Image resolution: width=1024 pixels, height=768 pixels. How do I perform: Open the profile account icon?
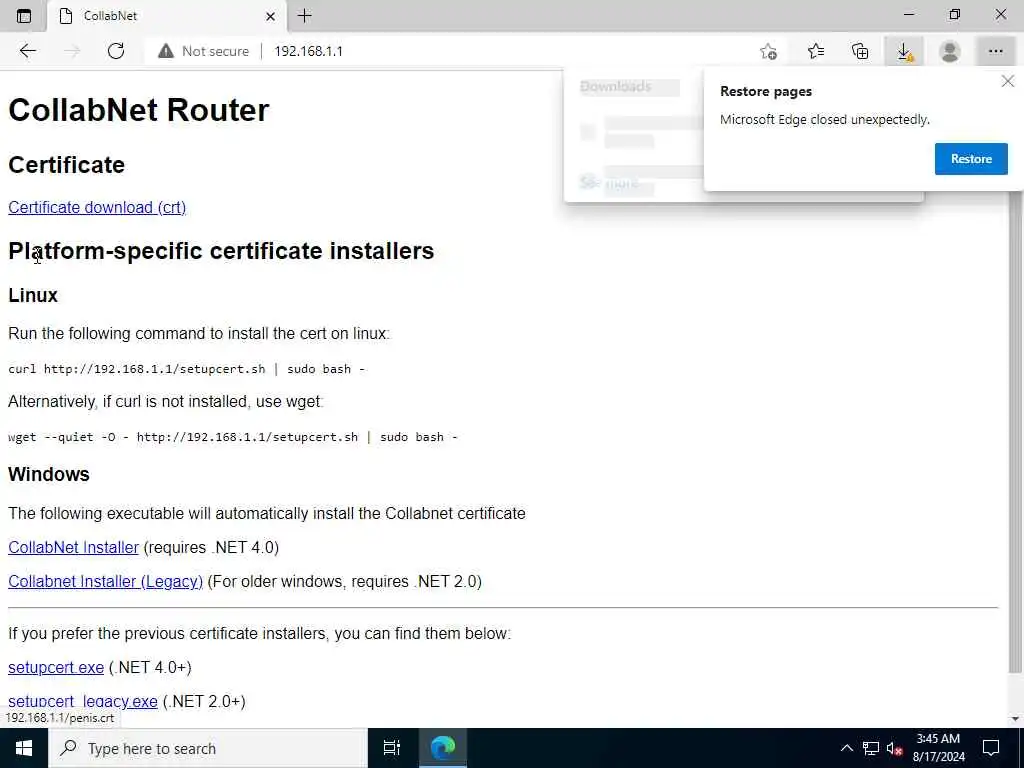(x=950, y=51)
